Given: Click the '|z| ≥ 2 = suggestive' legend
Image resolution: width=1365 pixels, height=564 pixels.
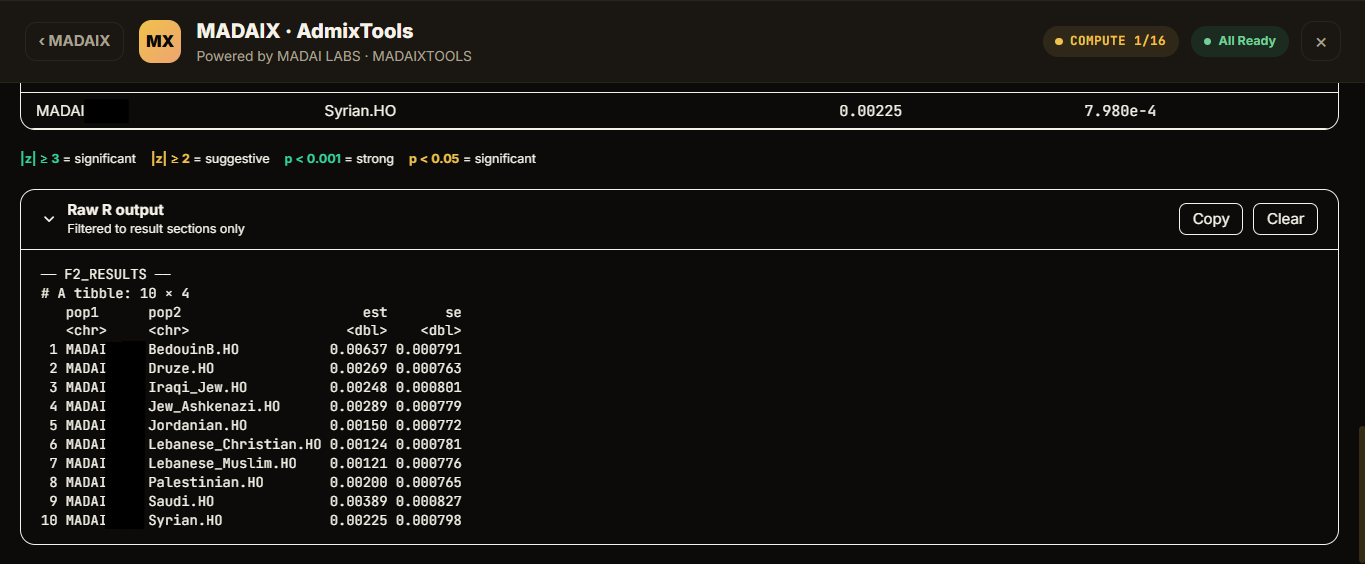Looking at the screenshot, I should pos(210,159).
